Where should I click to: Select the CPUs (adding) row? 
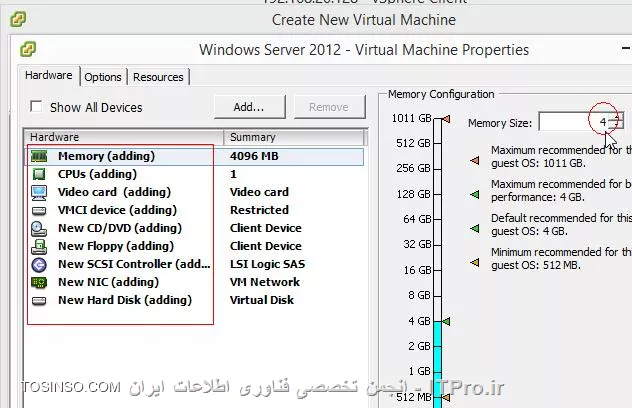point(195,174)
